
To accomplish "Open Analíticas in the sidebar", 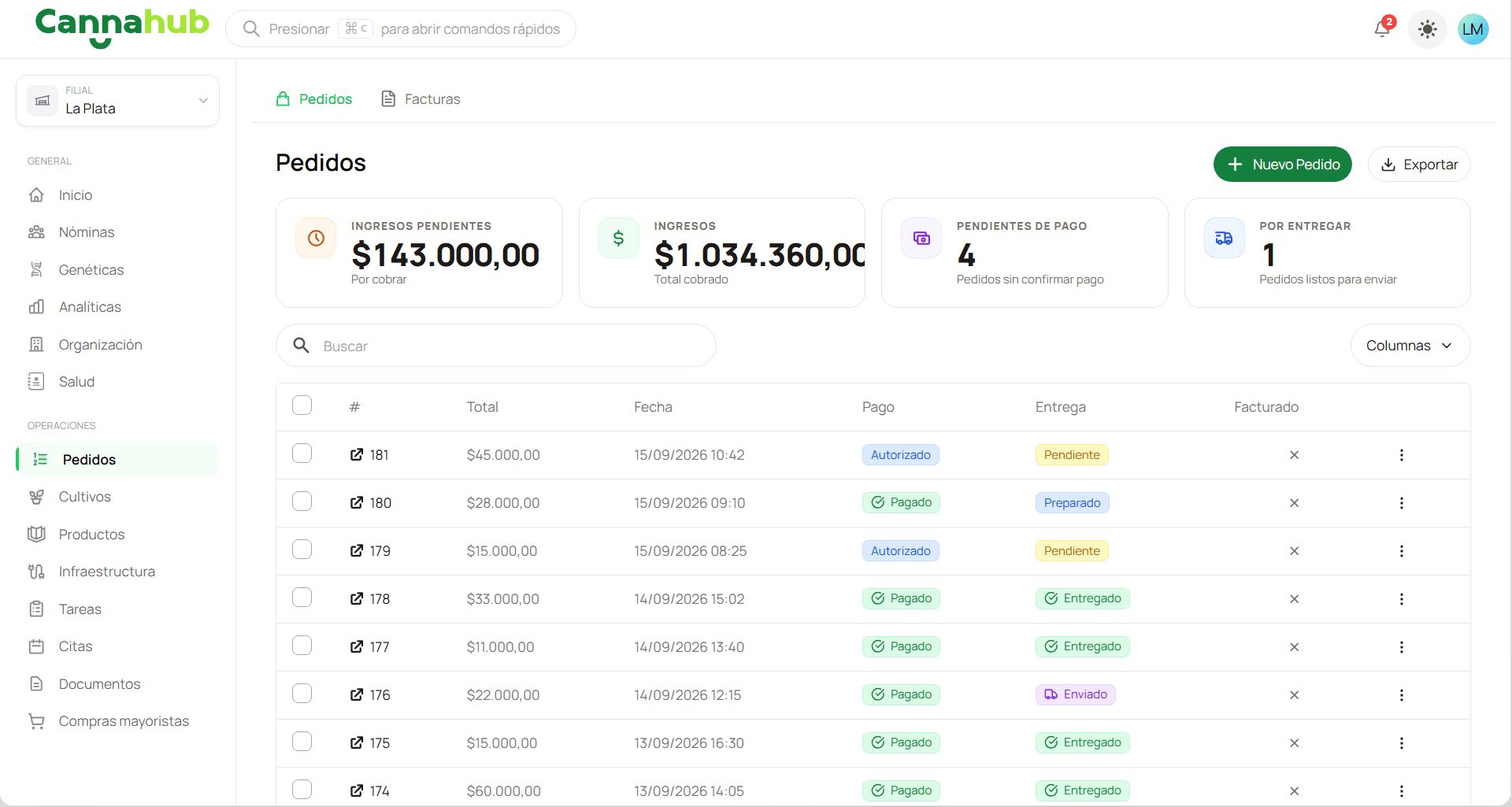I will [117, 307].
